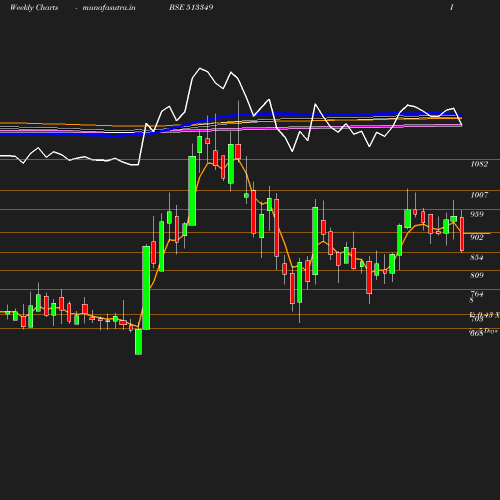Click the 'Weekly Charts' title text

click(34, 7)
